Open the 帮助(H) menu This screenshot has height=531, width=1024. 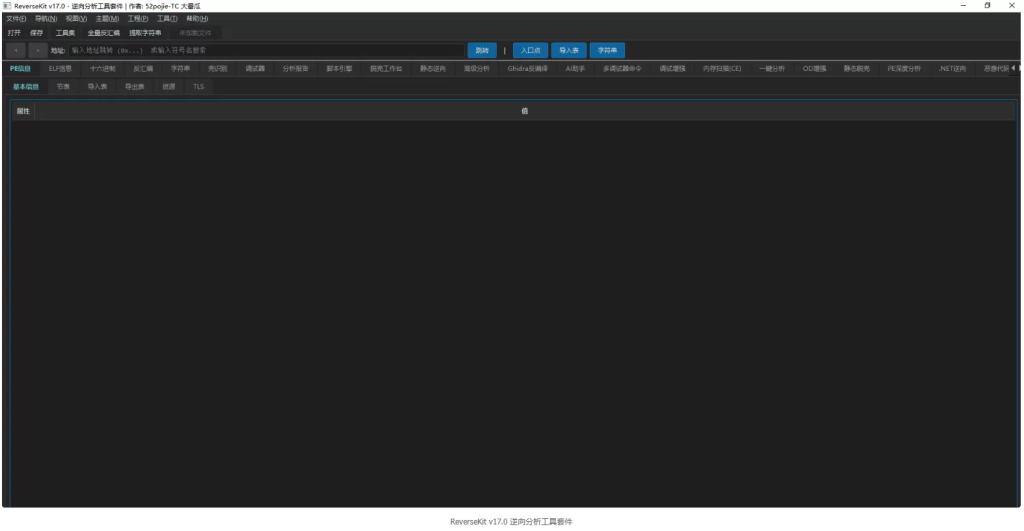197,19
